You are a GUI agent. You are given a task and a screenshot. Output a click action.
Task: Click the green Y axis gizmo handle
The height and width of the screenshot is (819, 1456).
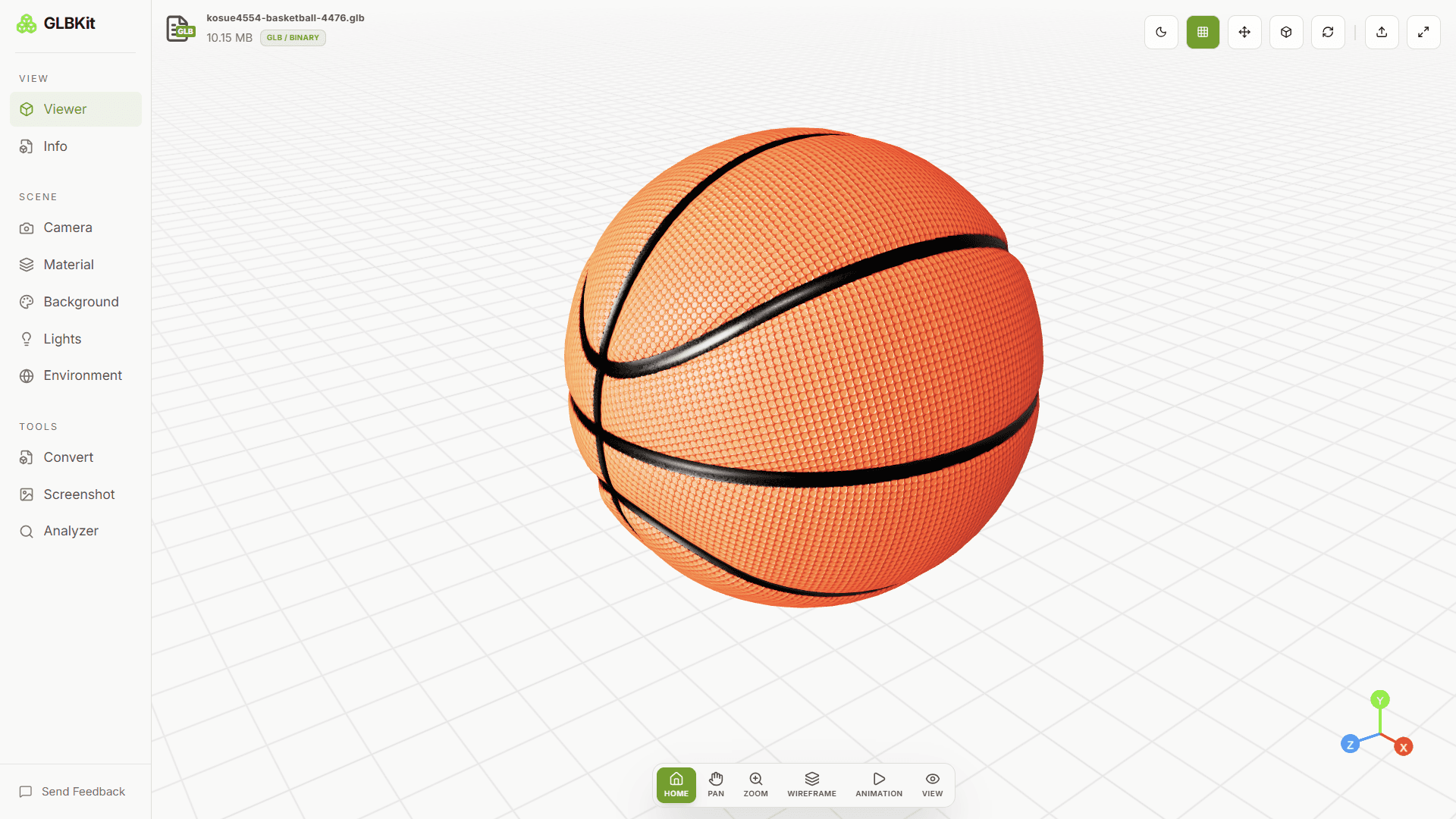(1380, 700)
